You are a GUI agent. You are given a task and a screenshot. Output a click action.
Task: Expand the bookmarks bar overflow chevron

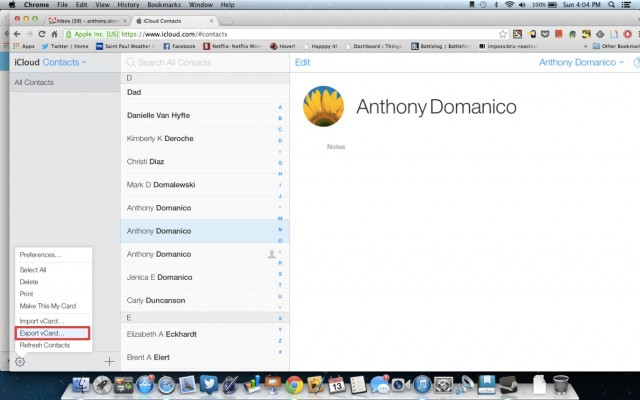point(586,47)
